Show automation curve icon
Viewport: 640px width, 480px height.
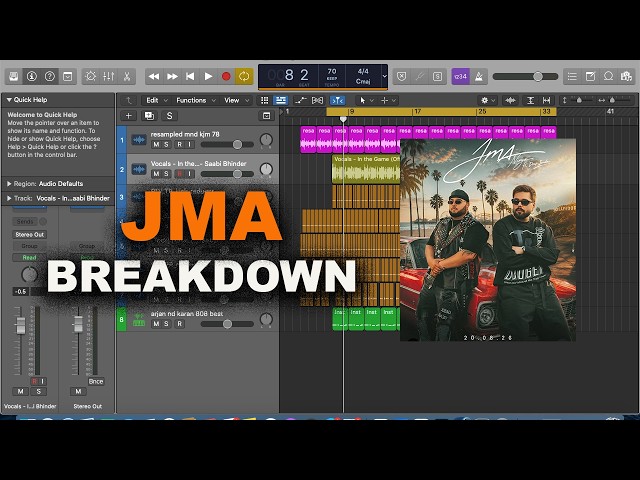(x=300, y=100)
